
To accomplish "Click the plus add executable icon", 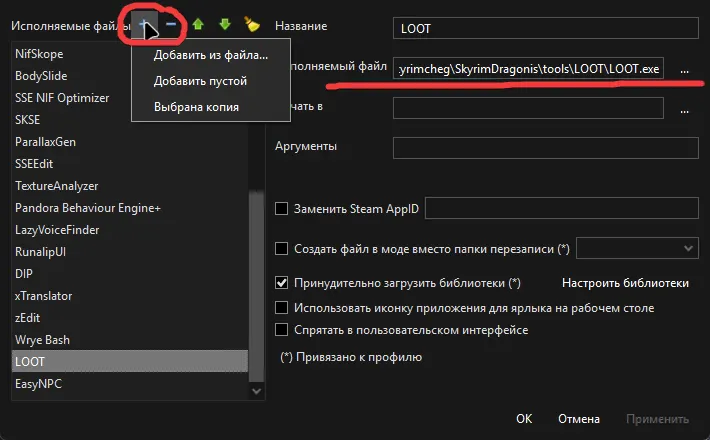I will point(144,24).
